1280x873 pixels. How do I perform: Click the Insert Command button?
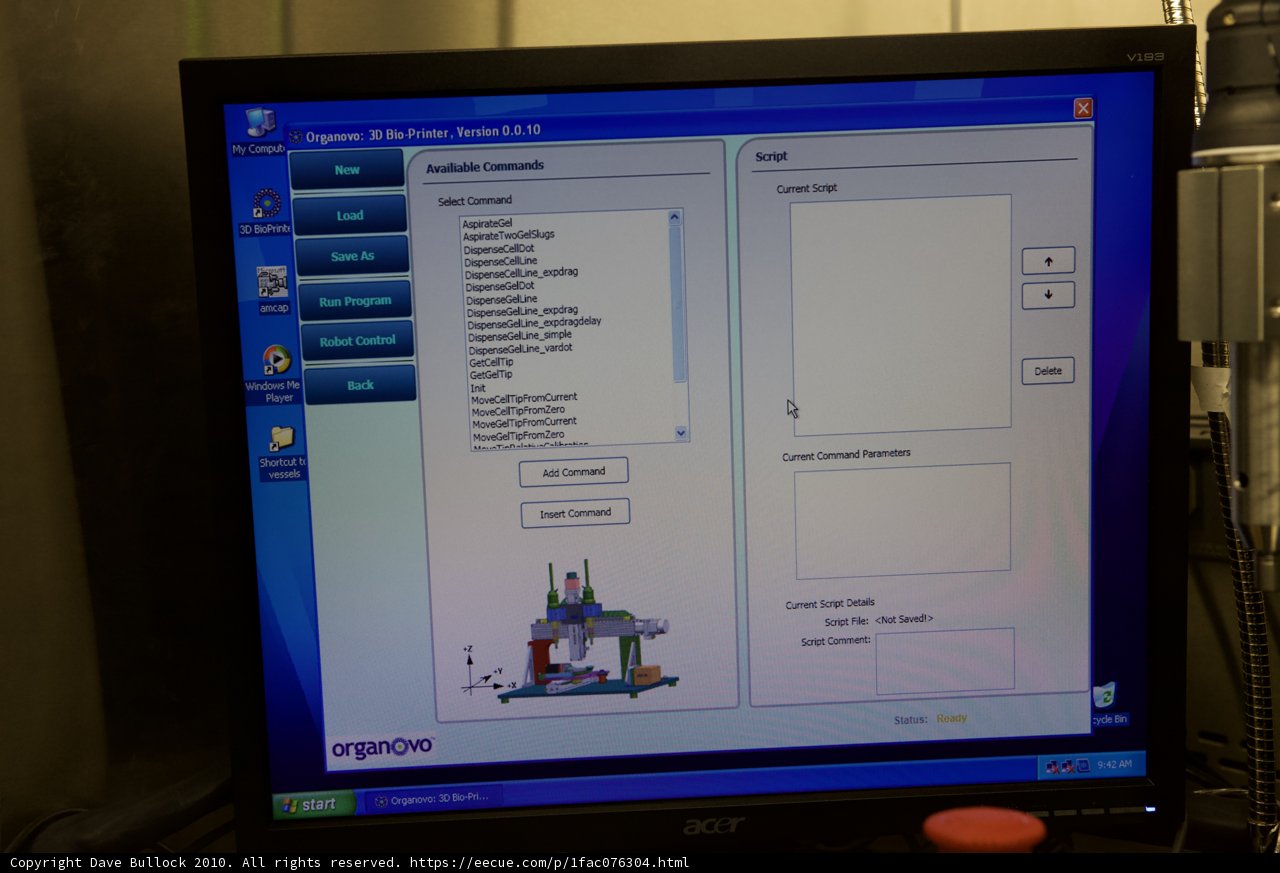[x=575, y=513]
